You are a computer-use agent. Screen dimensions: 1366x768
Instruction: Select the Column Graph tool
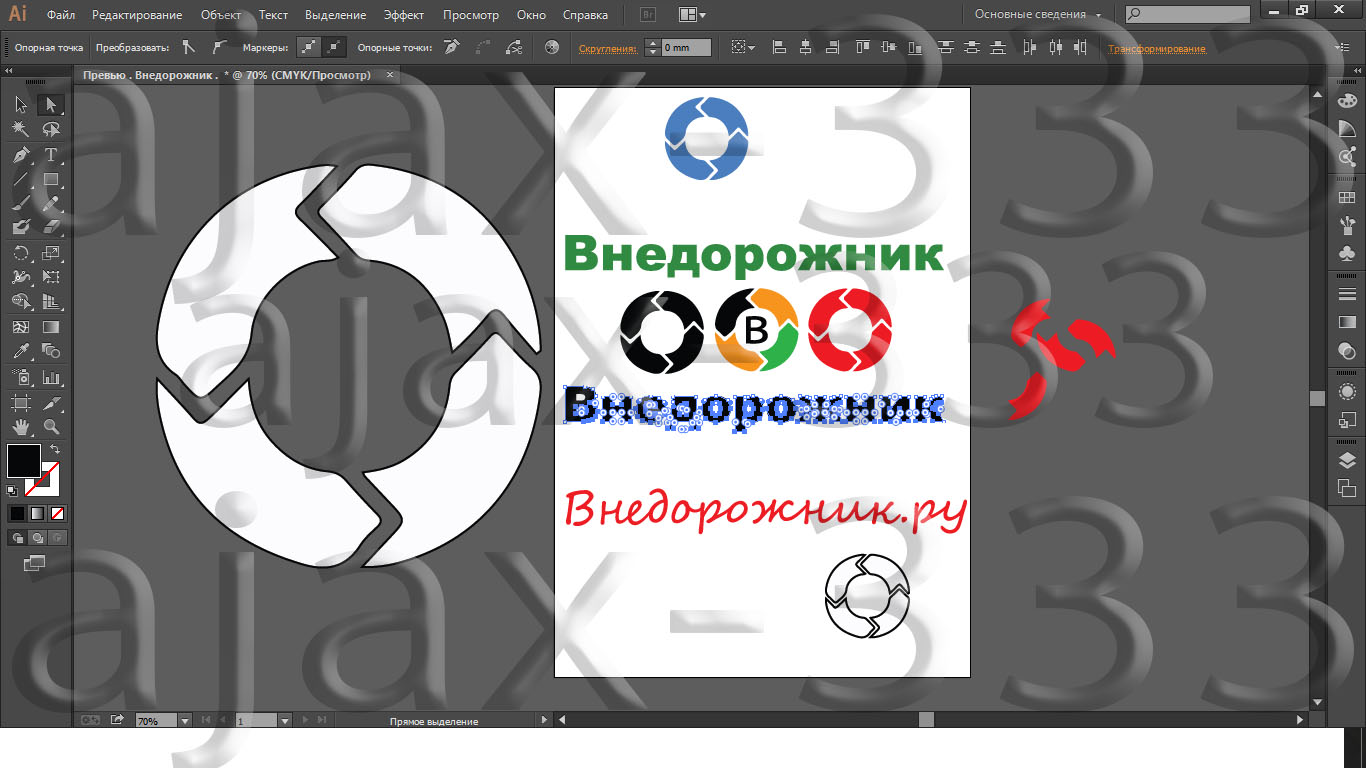tap(51, 378)
